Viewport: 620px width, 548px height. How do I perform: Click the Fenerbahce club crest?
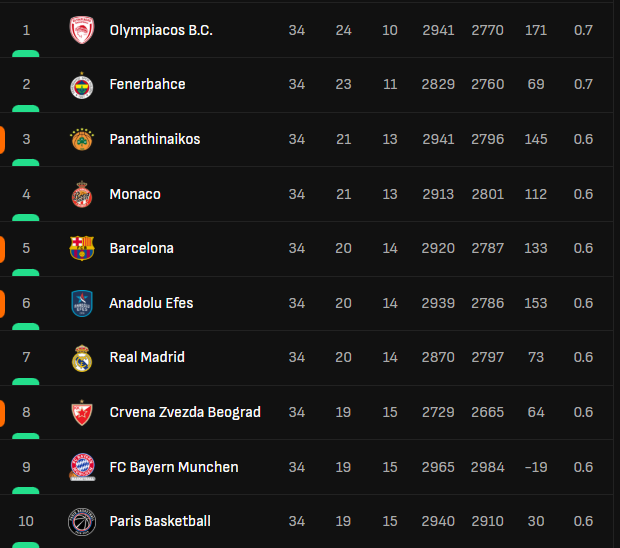coord(82,85)
